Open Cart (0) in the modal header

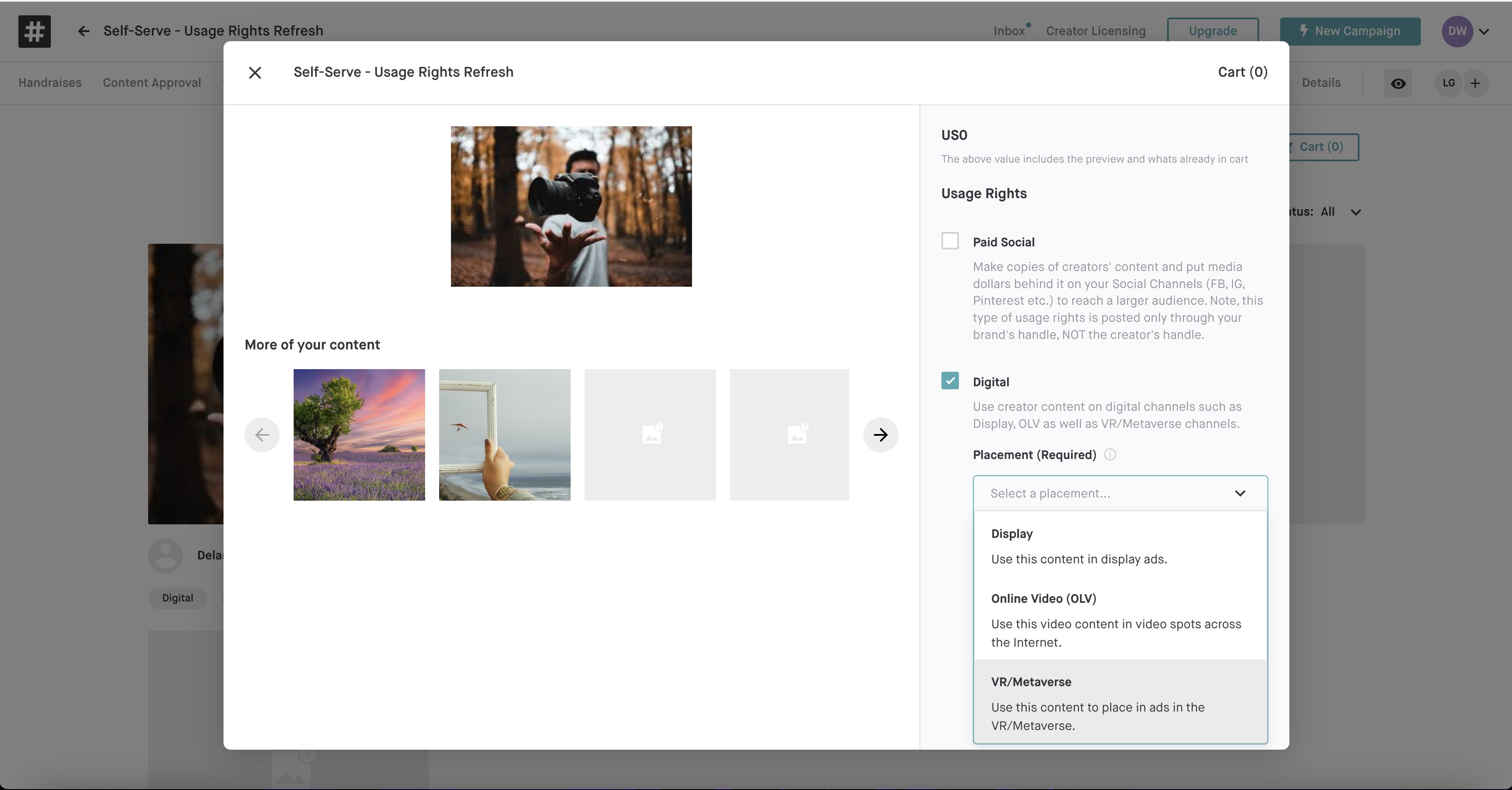[x=1242, y=72]
